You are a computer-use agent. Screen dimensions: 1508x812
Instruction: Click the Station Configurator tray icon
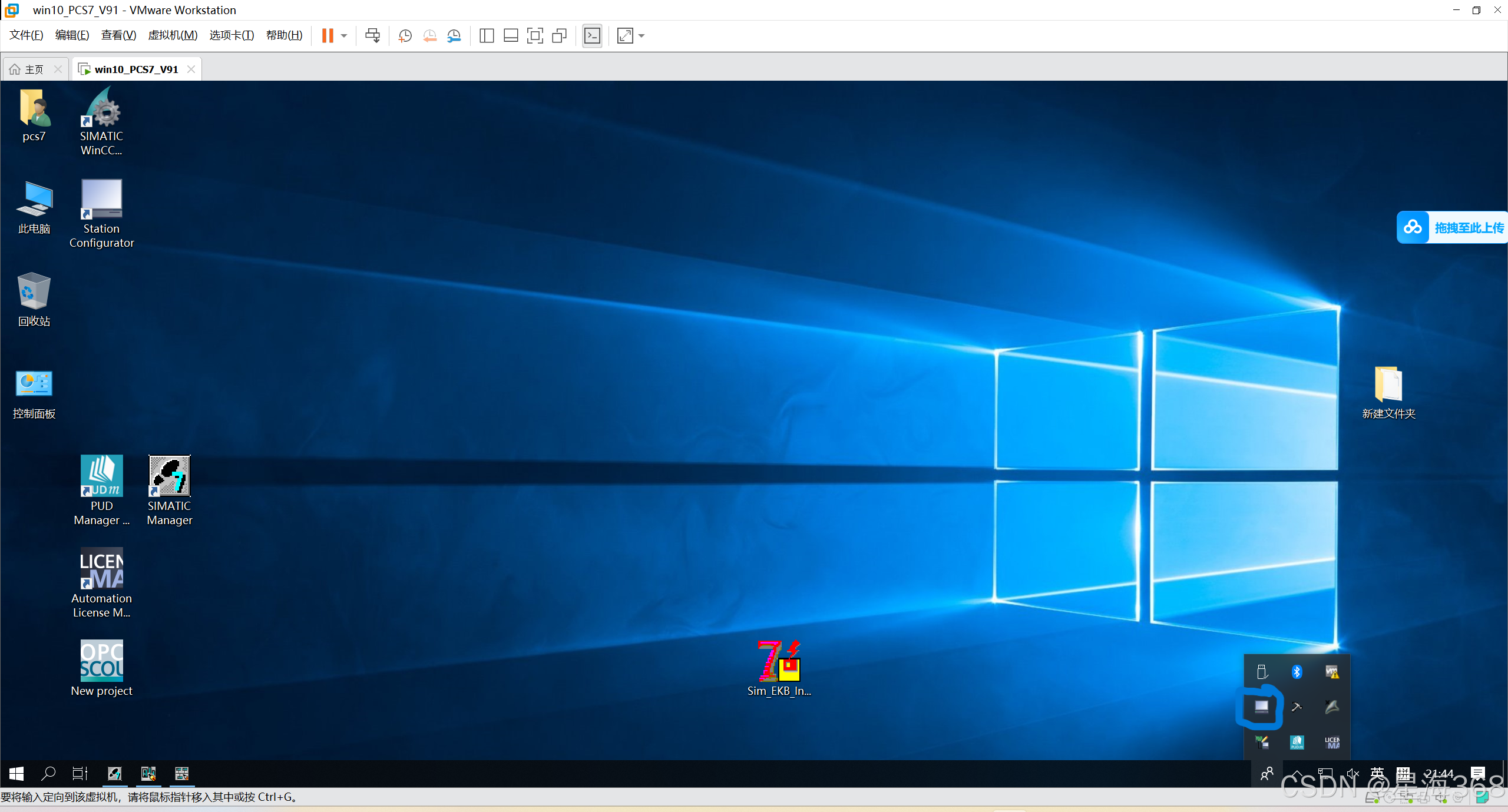click(1261, 706)
